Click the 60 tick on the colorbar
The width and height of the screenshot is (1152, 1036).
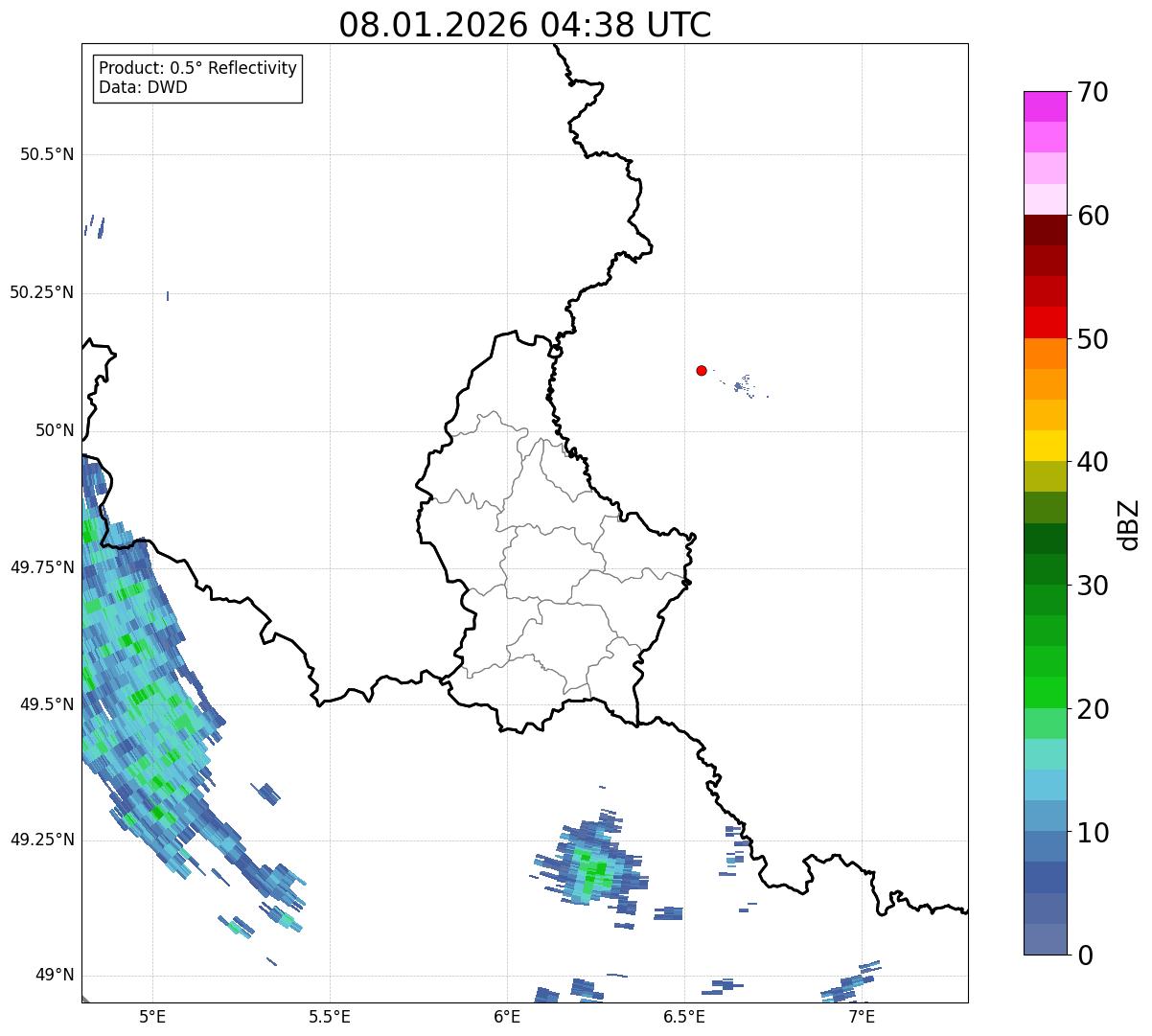[x=1093, y=216]
